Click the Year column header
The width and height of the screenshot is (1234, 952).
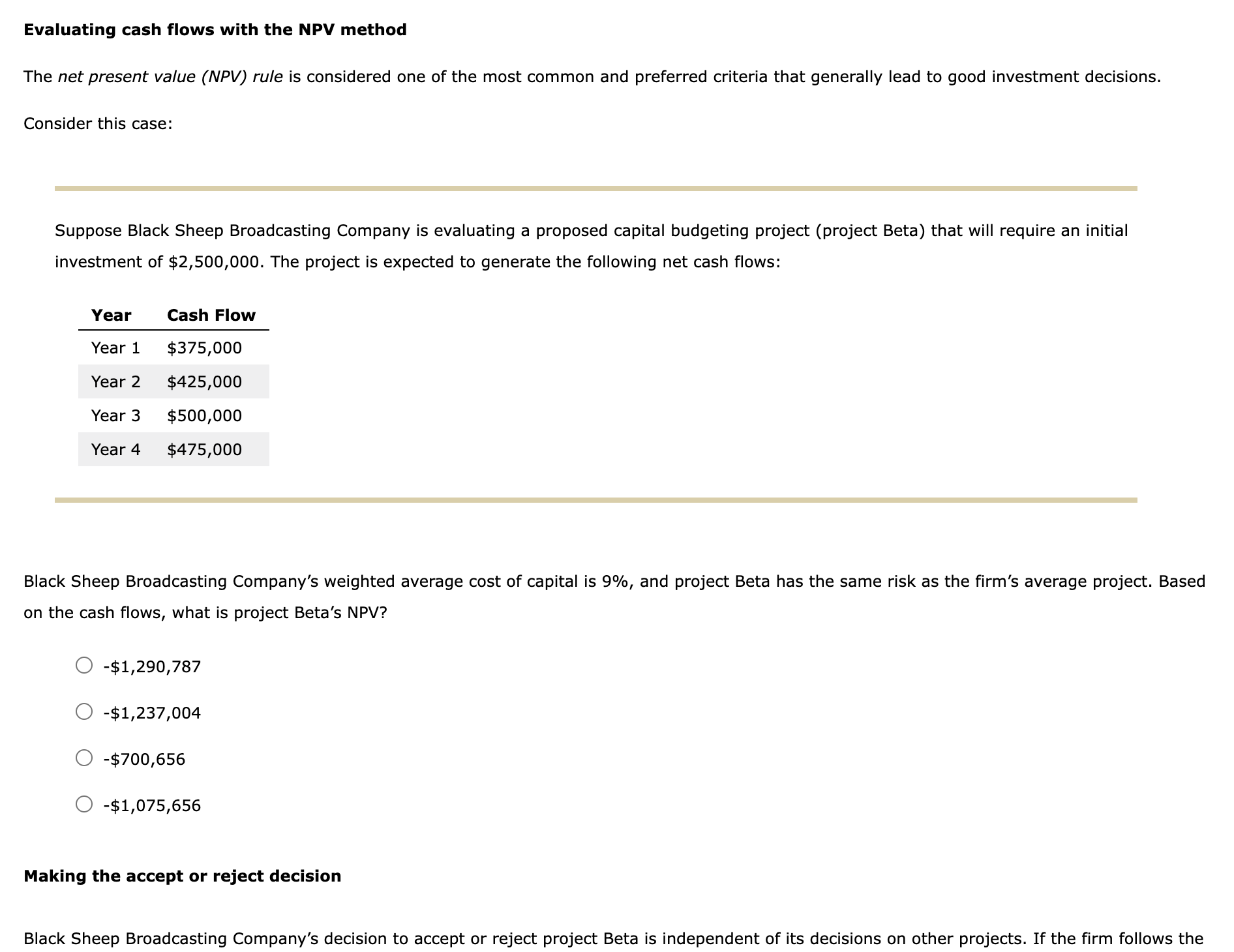(x=112, y=315)
